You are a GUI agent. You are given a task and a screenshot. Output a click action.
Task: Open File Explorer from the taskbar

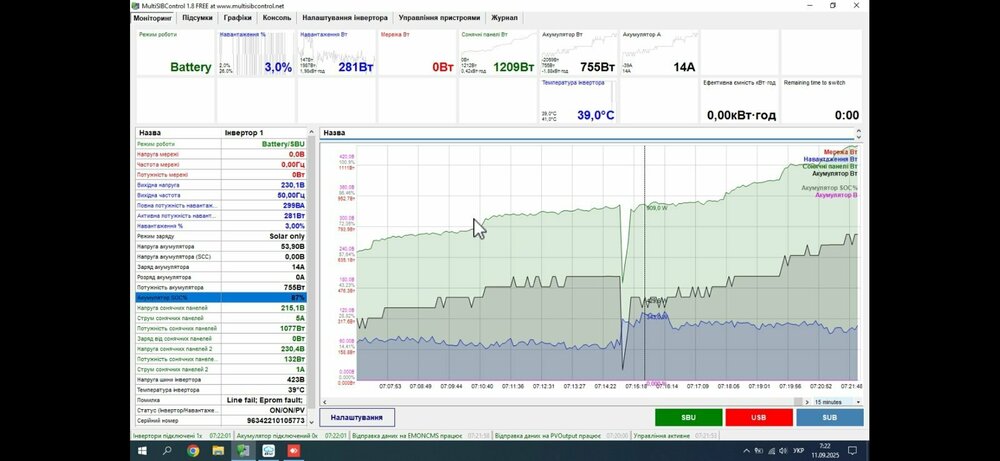[217, 451]
